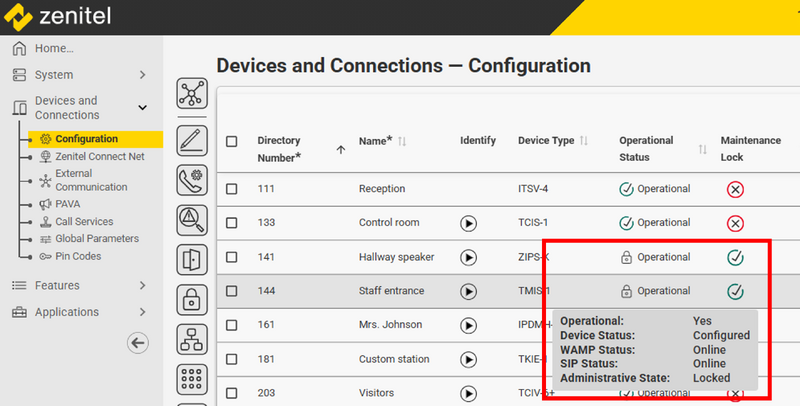Open Pin Codes
The width and height of the screenshot is (800, 406).
(78, 257)
